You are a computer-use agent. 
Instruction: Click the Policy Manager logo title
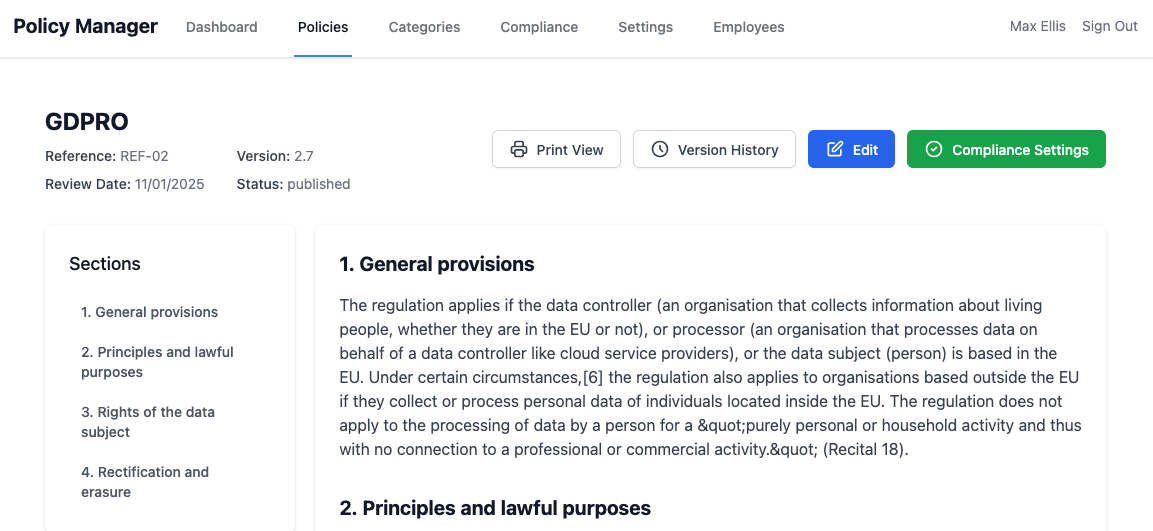point(85,26)
